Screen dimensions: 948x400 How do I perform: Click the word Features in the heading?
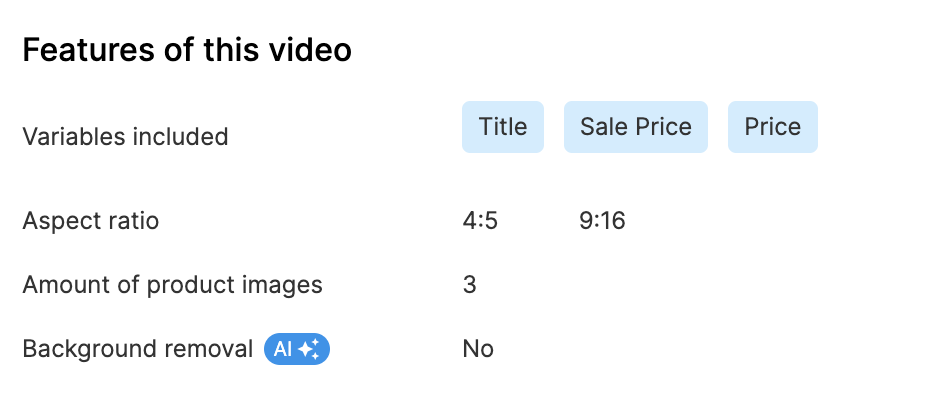(88, 50)
